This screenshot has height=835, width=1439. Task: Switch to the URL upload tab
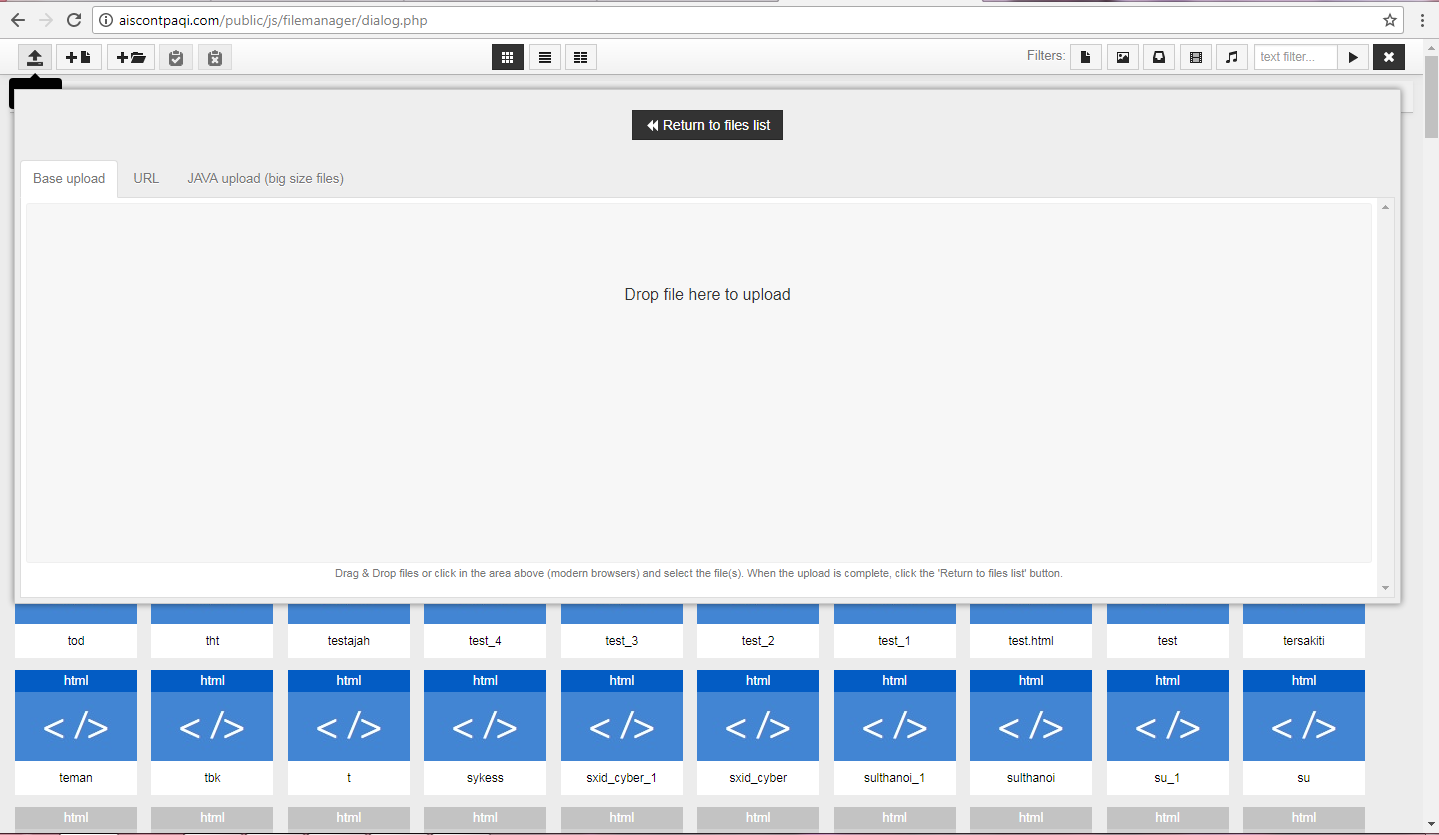click(146, 178)
